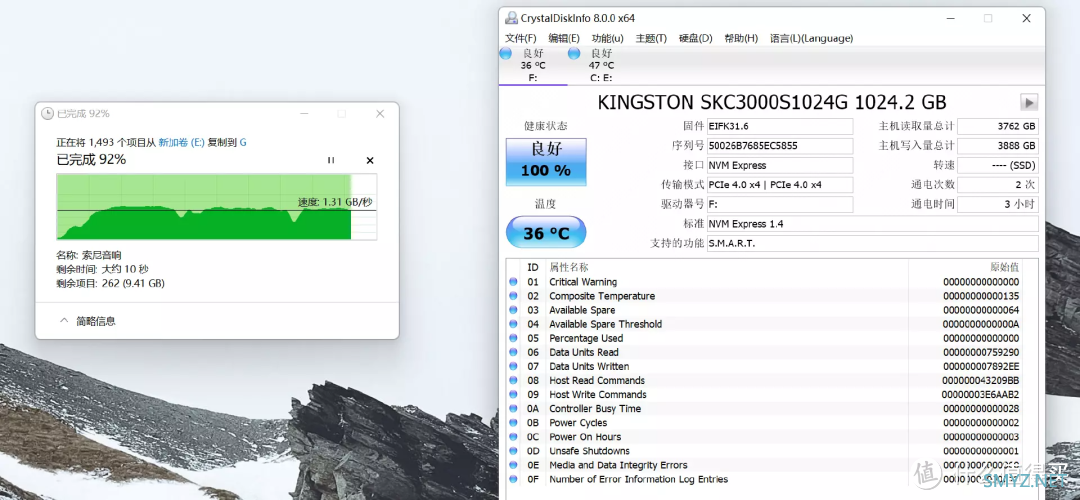This screenshot has width=1080, height=500.
Task: Click the Composite Temperature status orb
Action: click(x=514, y=296)
